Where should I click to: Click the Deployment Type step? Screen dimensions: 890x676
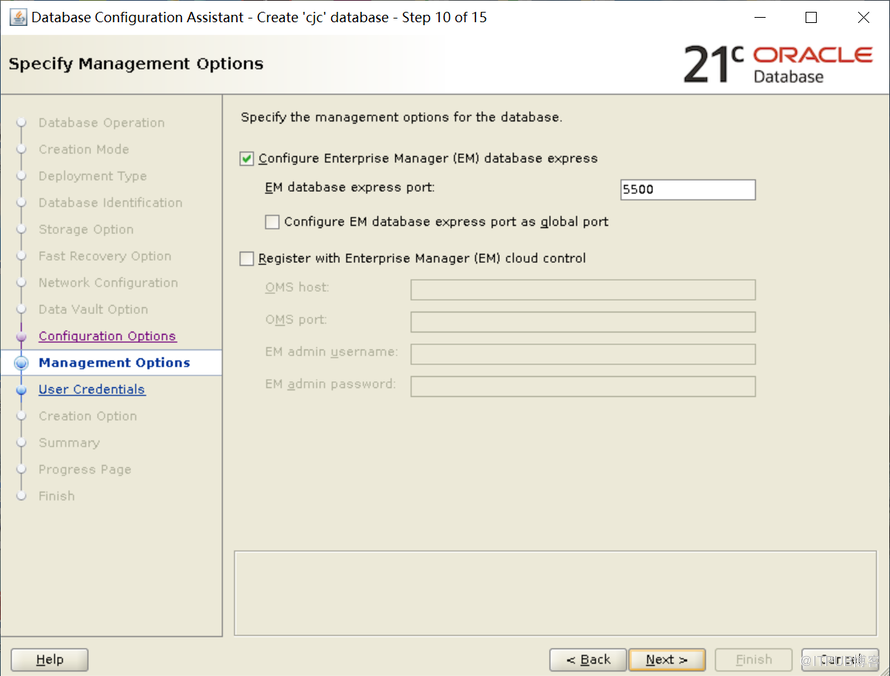[x=93, y=176]
